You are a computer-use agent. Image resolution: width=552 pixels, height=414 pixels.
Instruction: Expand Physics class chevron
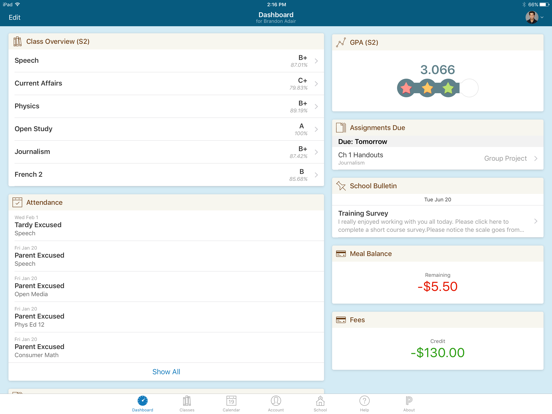(316, 106)
